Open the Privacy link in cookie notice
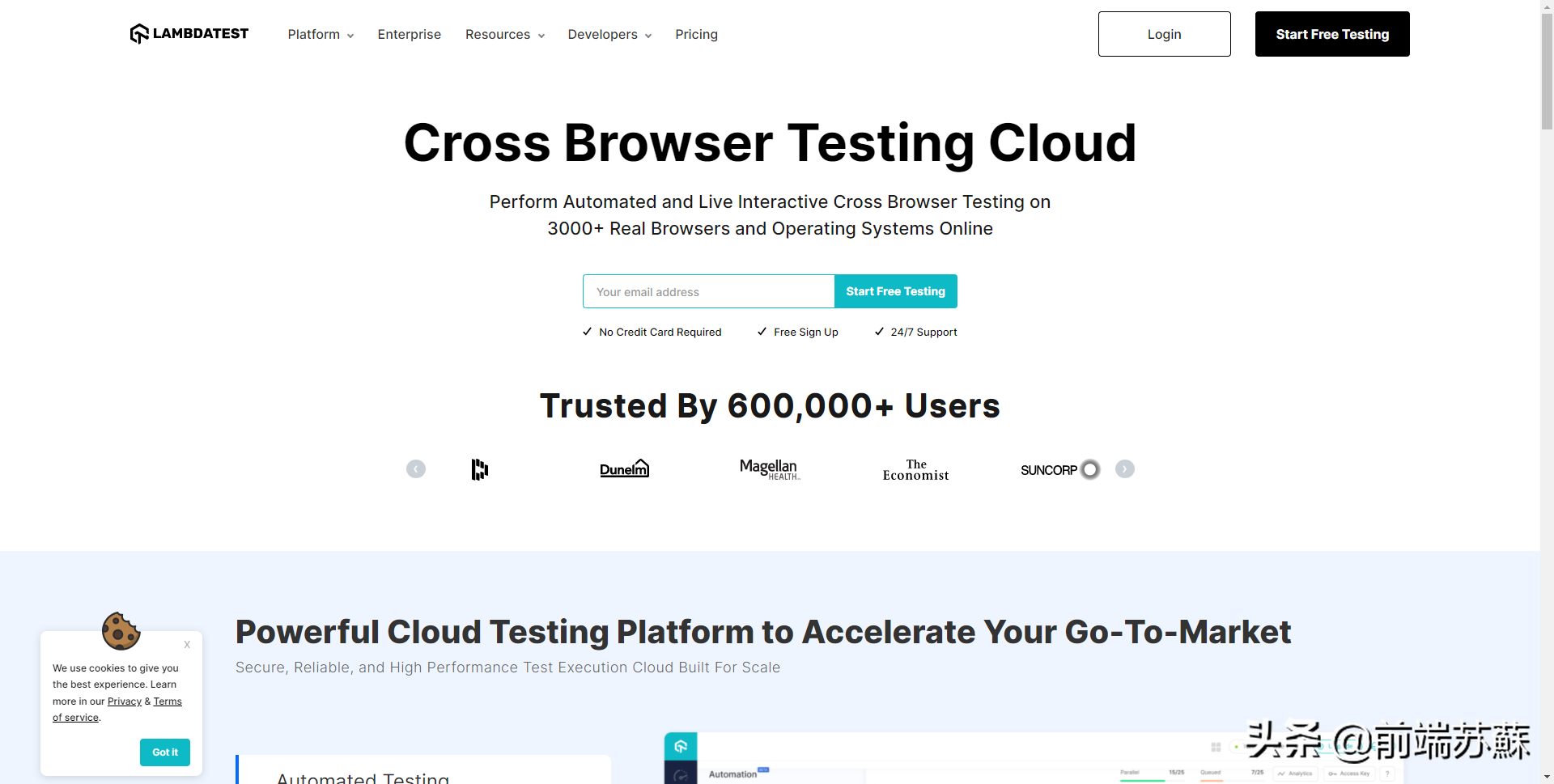Viewport: 1554px width, 784px height. coord(125,701)
